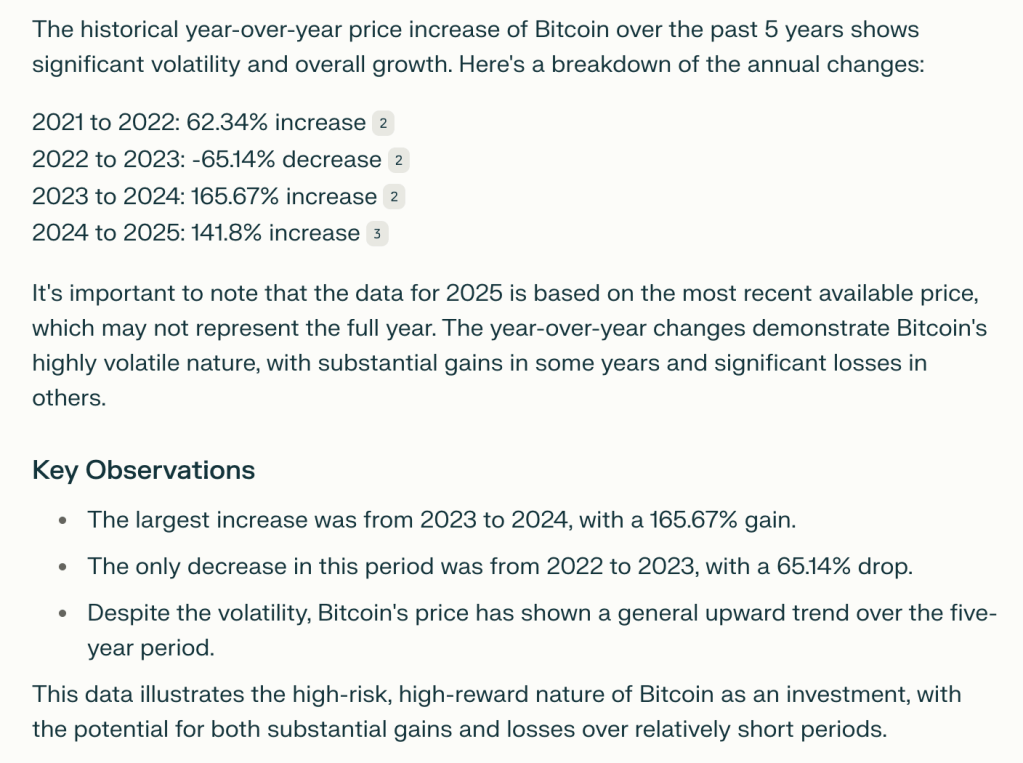Click the 2024 to 2025 line text
This screenshot has width=1023, height=763.
pos(196,234)
